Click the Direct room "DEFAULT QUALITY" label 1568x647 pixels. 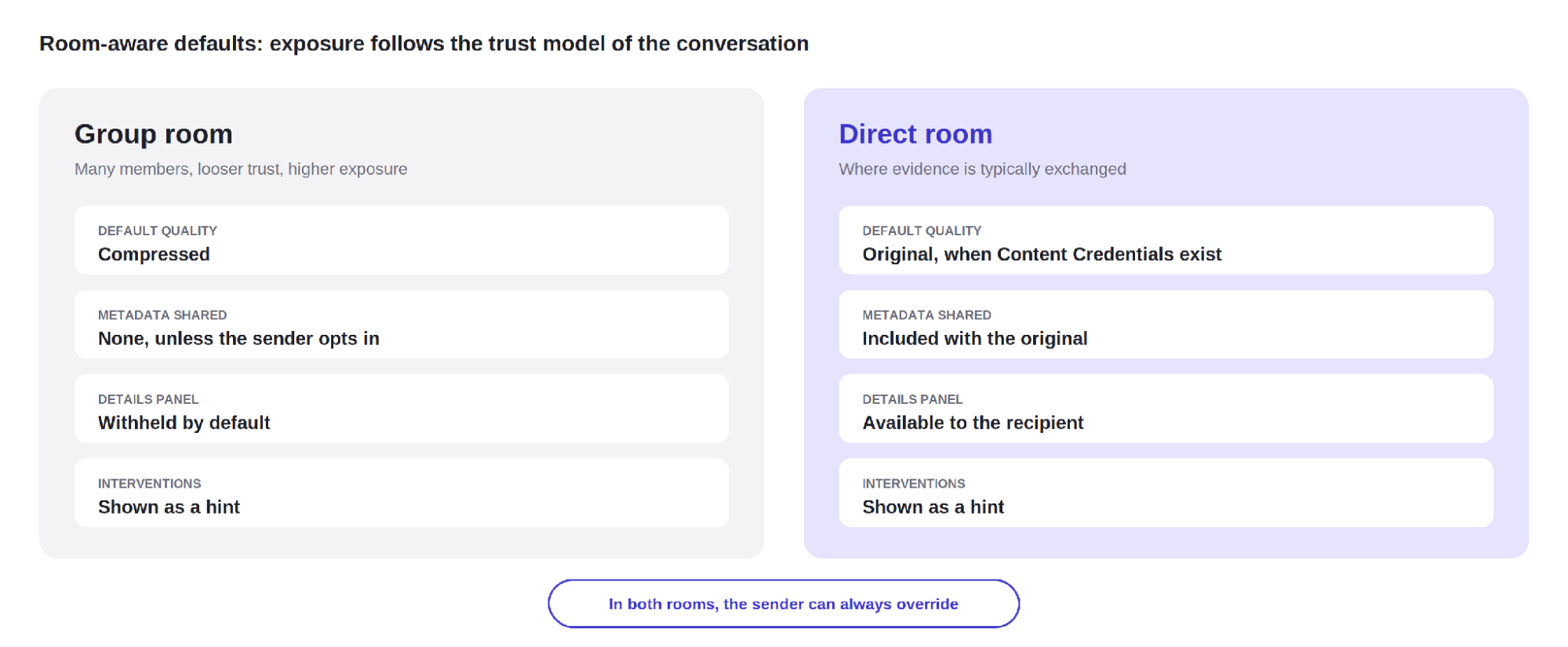pos(922,231)
